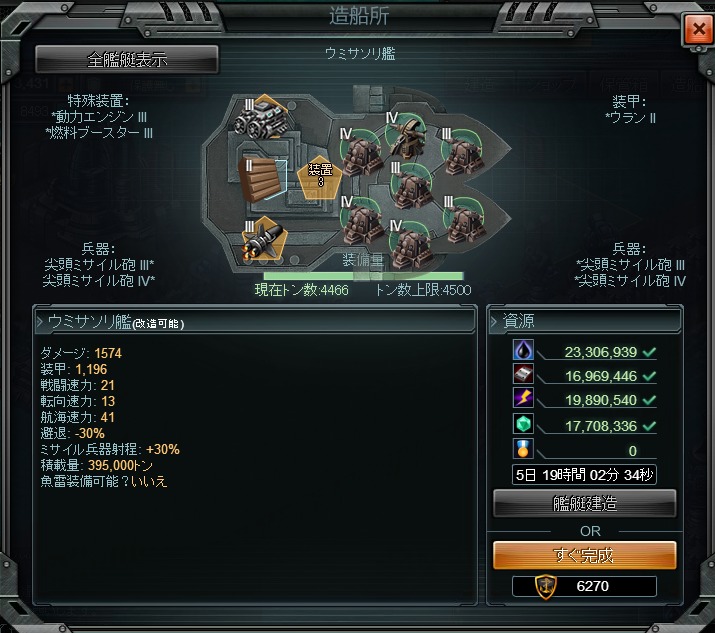The width and height of the screenshot is (715, 633).
Task: Open the empty 装置 3 pentagon slot
Action: [x=320, y=178]
